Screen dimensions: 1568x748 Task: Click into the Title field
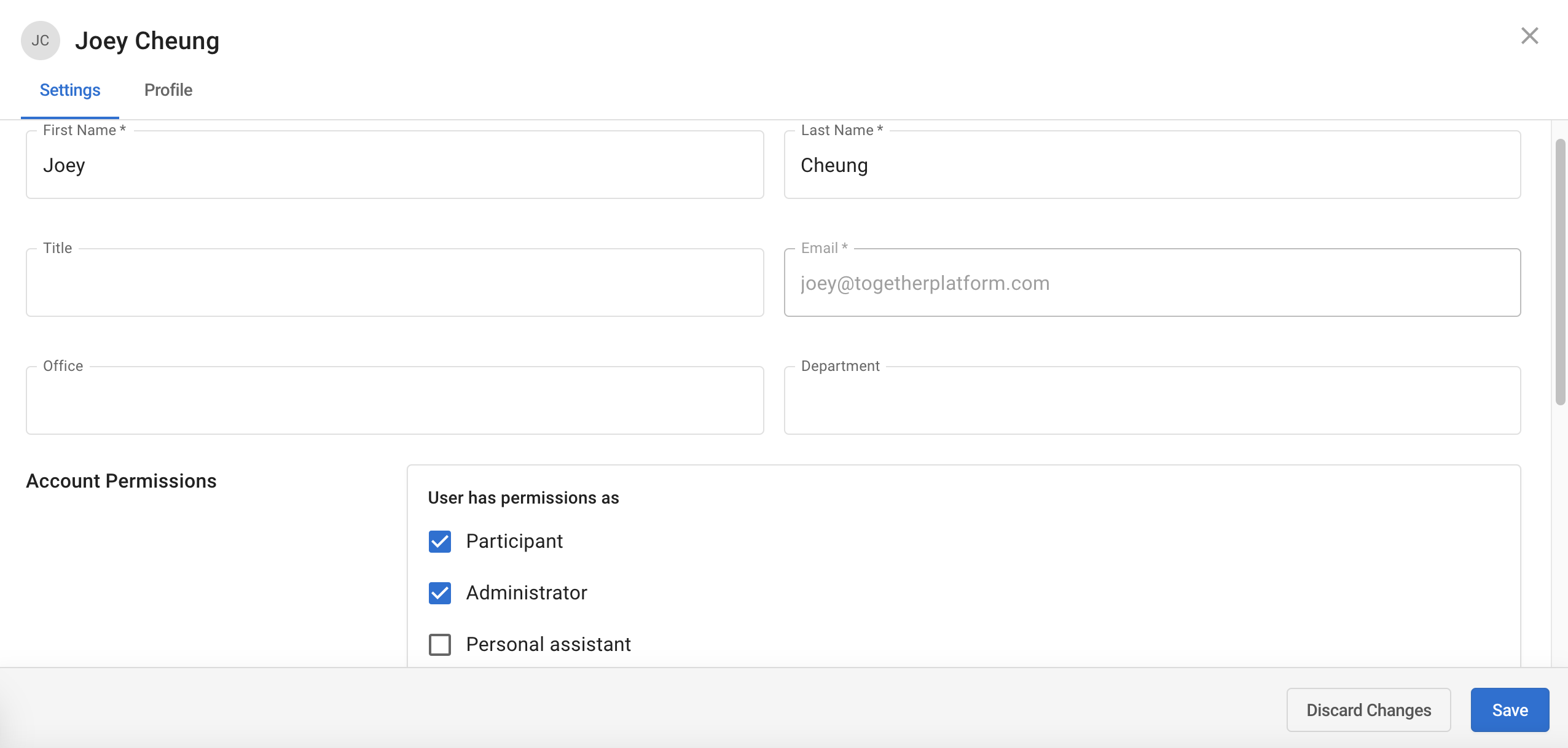click(395, 282)
